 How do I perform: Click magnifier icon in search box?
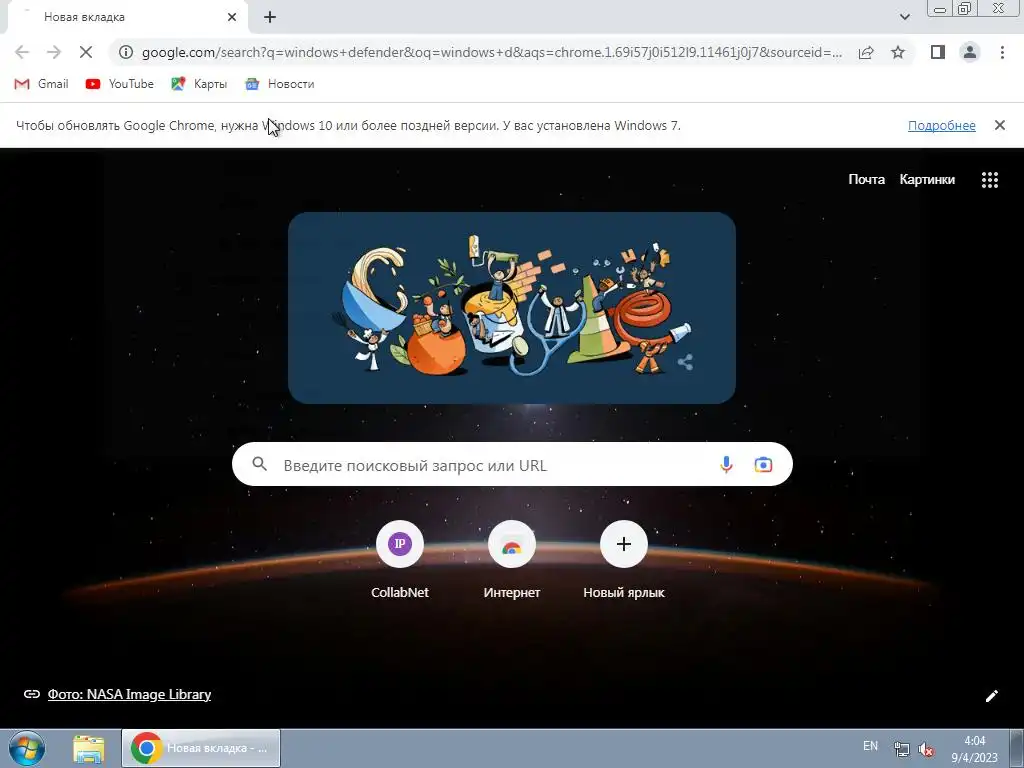tap(259, 464)
